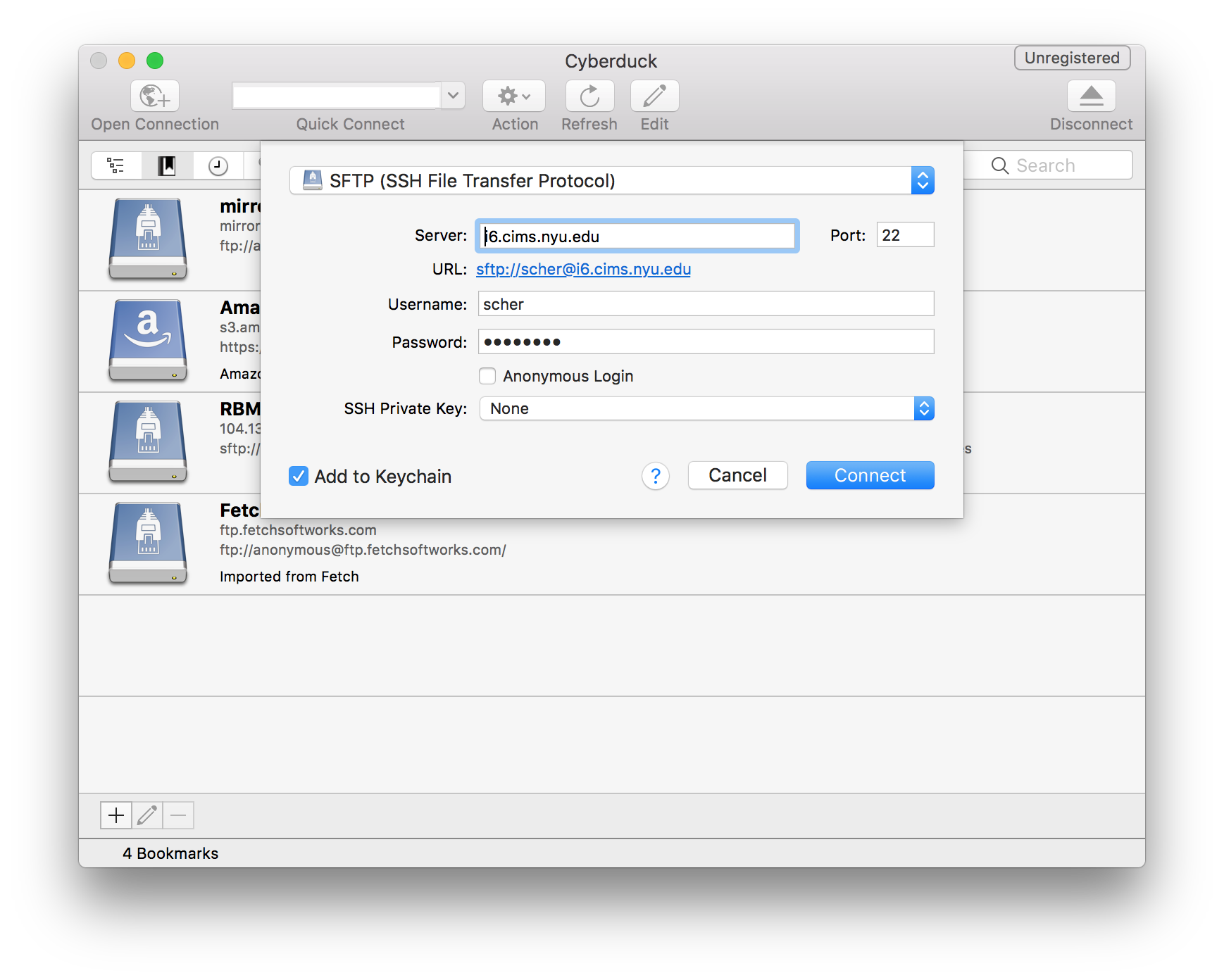This screenshot has height=980, width=1224.
Task: Focus the Password input field
Action: (x=706, y=342)
